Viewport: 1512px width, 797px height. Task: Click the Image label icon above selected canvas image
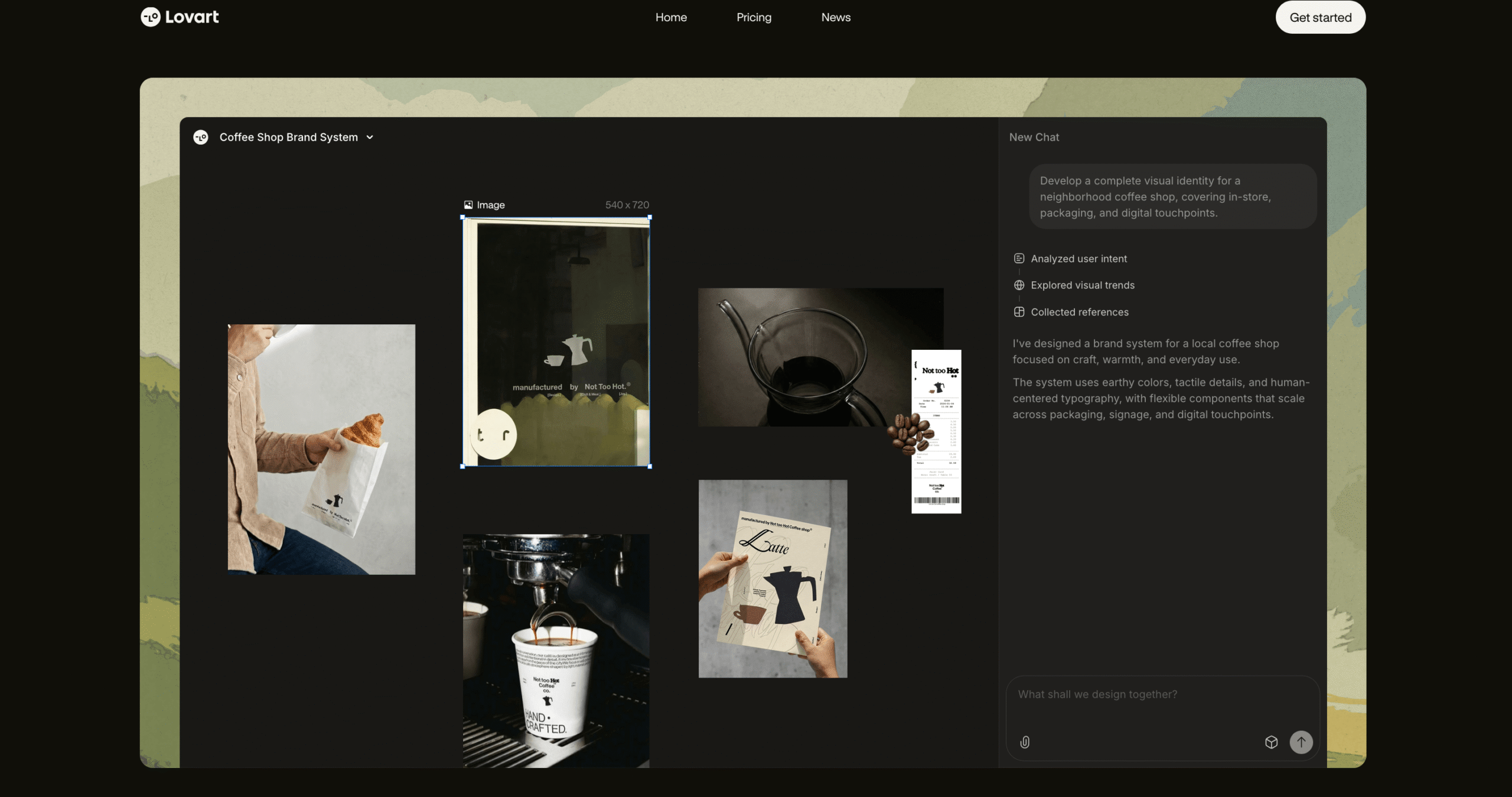(469, 204)
